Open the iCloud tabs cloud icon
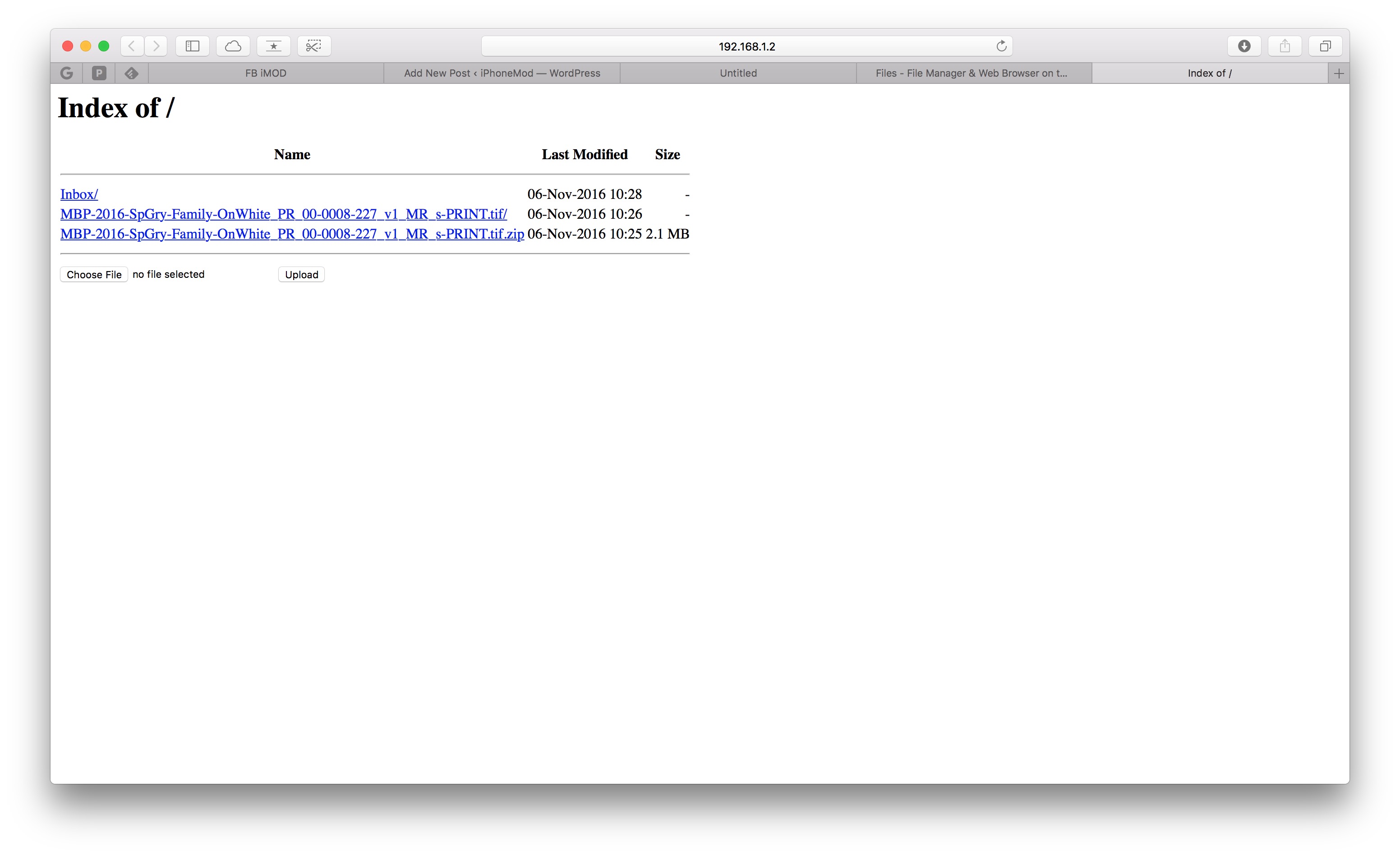Image resolution: width=1400 pixels, height=856 pixels. pyautogui.click(x=233, y=46)
